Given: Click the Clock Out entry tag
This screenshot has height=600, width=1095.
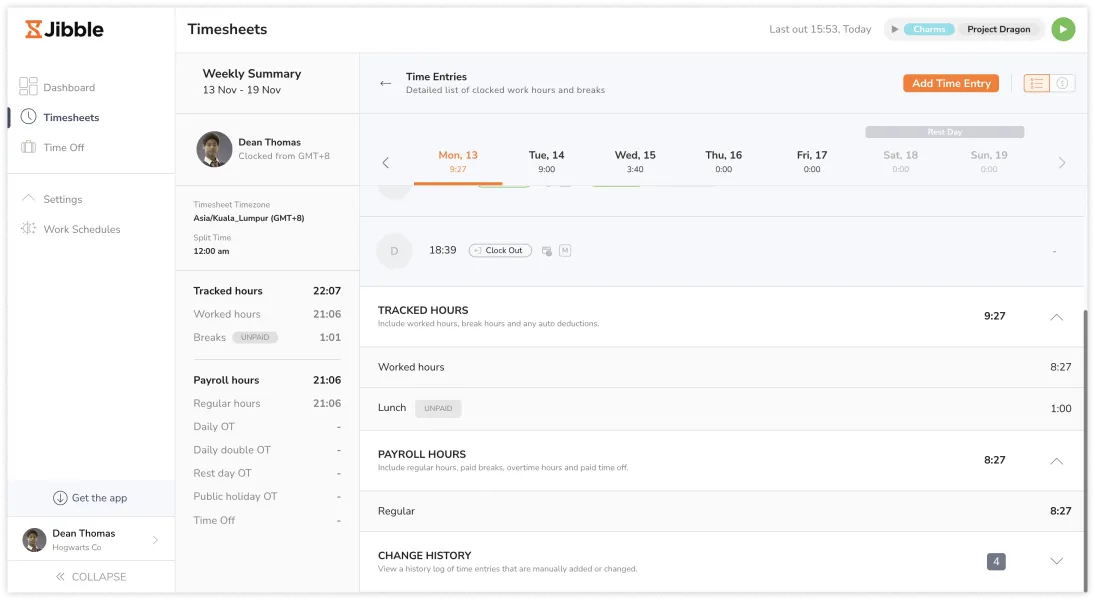Looking at the screenshot, I should tap(500, 250).
